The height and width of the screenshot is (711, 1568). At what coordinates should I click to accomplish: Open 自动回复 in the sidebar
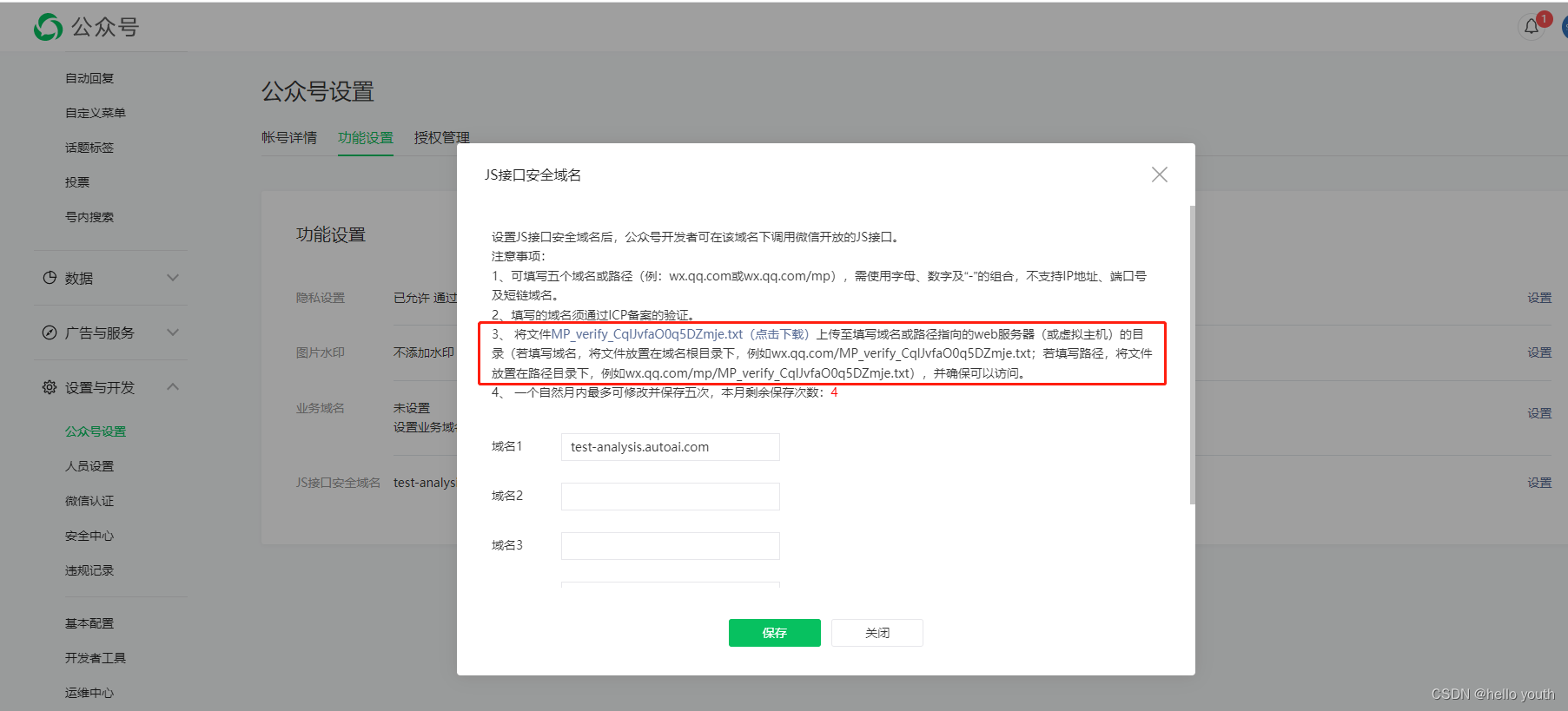(89, 78)
